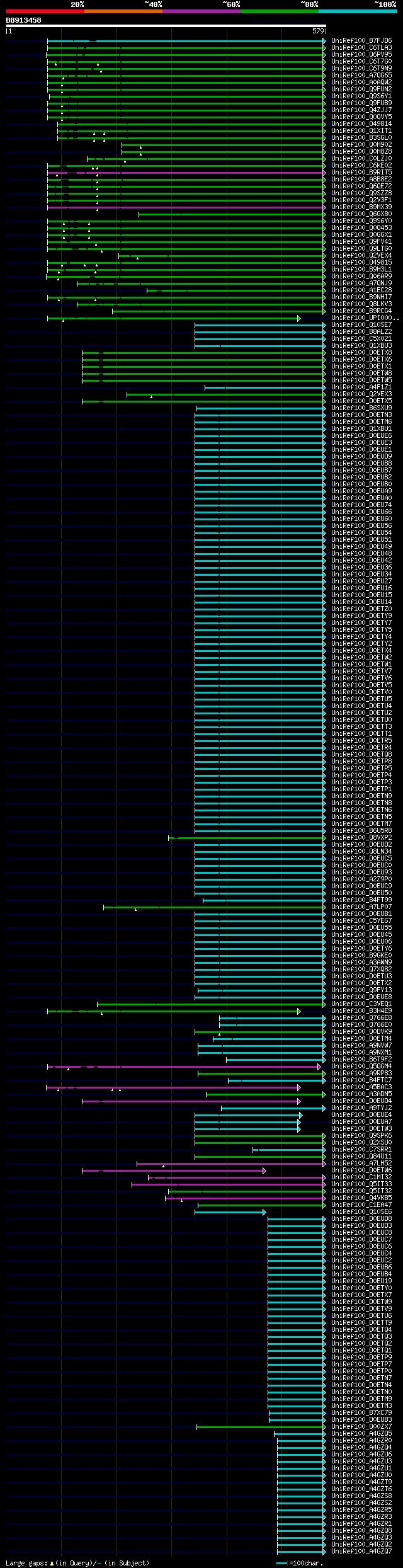Open hit UniRef100_B9RIT5

coord(361,173)
